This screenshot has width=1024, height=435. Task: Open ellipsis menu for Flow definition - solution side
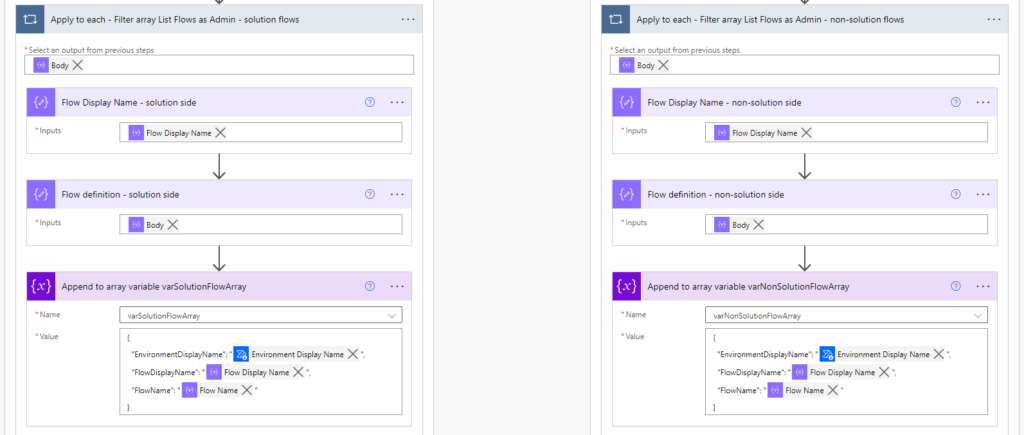point(397,194)
